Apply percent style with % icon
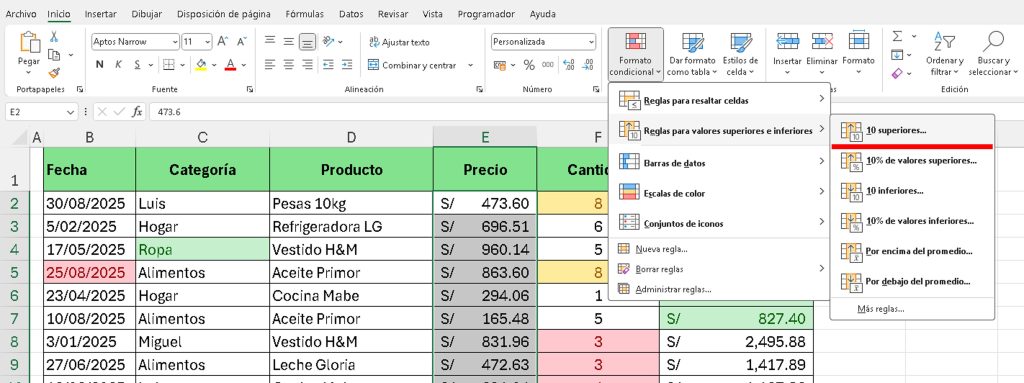The width and height of the screenshot is (1024, 383). tap(529, 65)
